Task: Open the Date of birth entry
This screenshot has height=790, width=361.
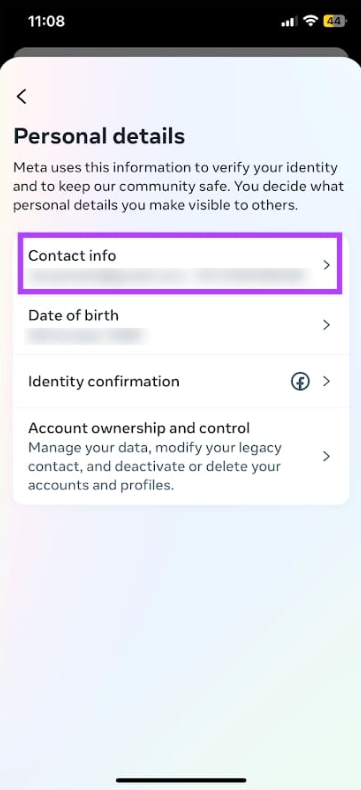Action: tap(180, 324)
